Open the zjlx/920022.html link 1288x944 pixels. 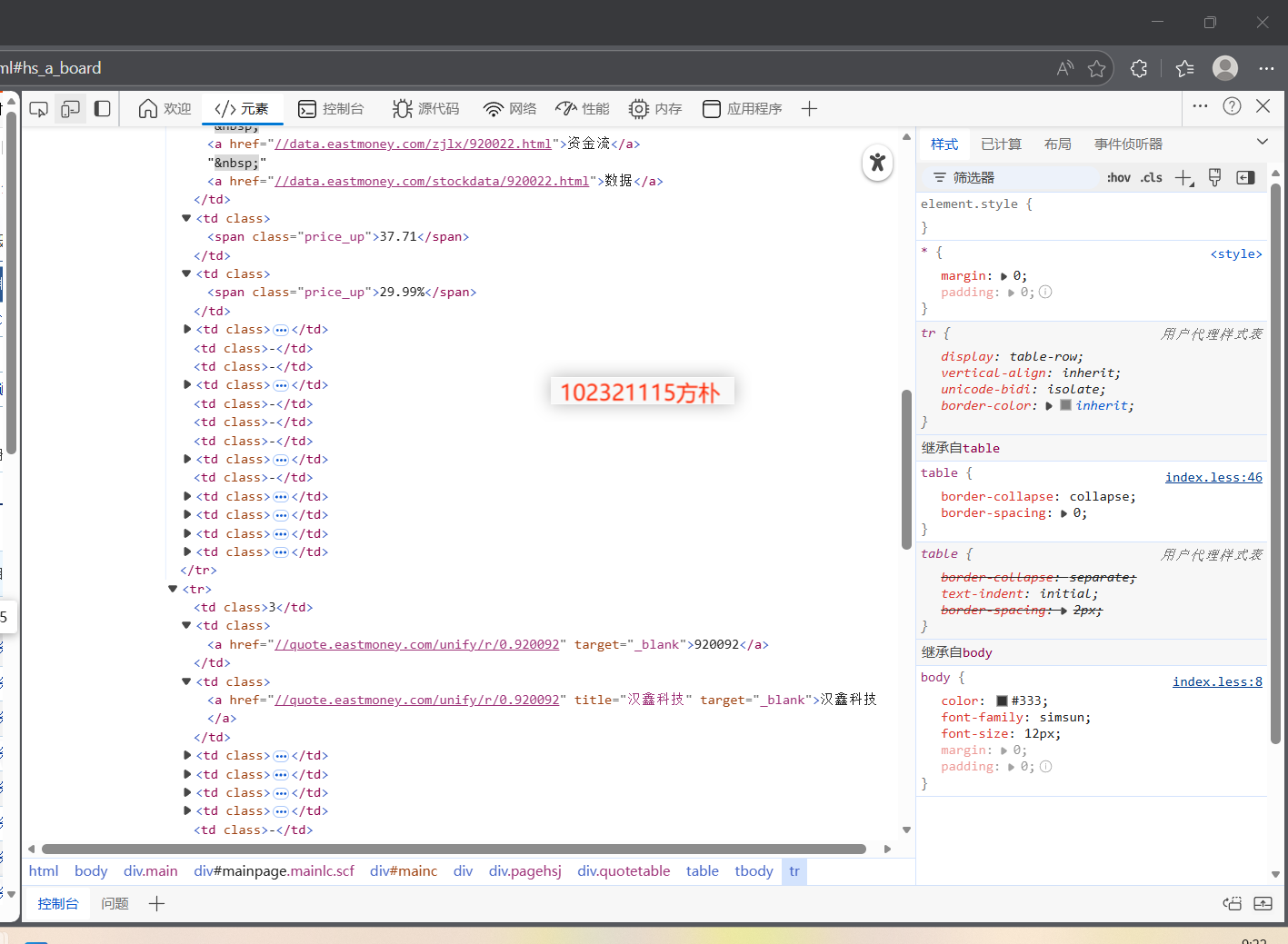413,144
